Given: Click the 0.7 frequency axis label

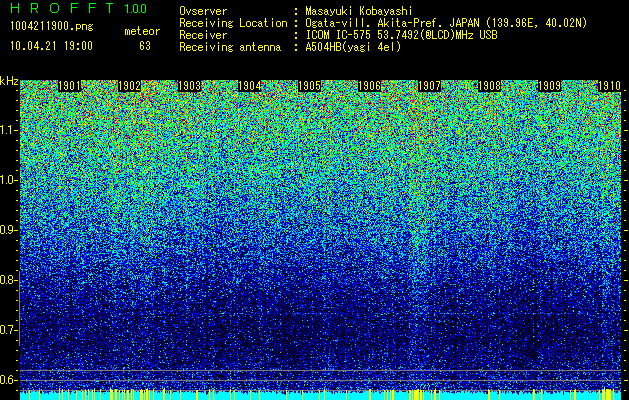Looking at the screenshot, I should pos(8,330).
